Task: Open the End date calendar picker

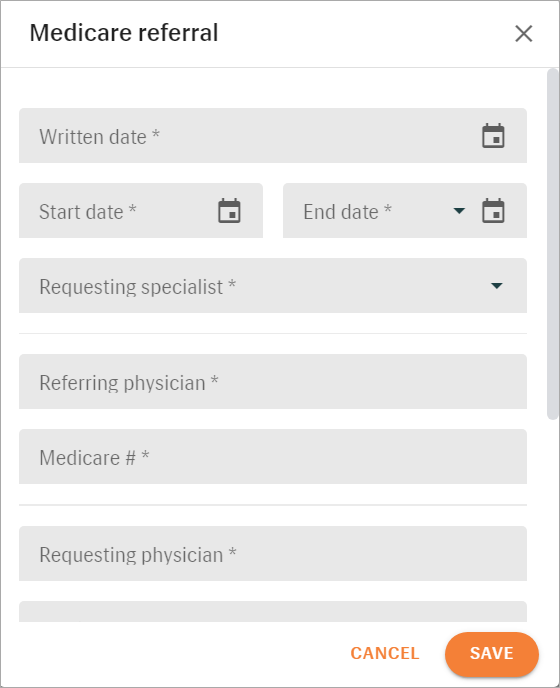Action: click(493, 211)
